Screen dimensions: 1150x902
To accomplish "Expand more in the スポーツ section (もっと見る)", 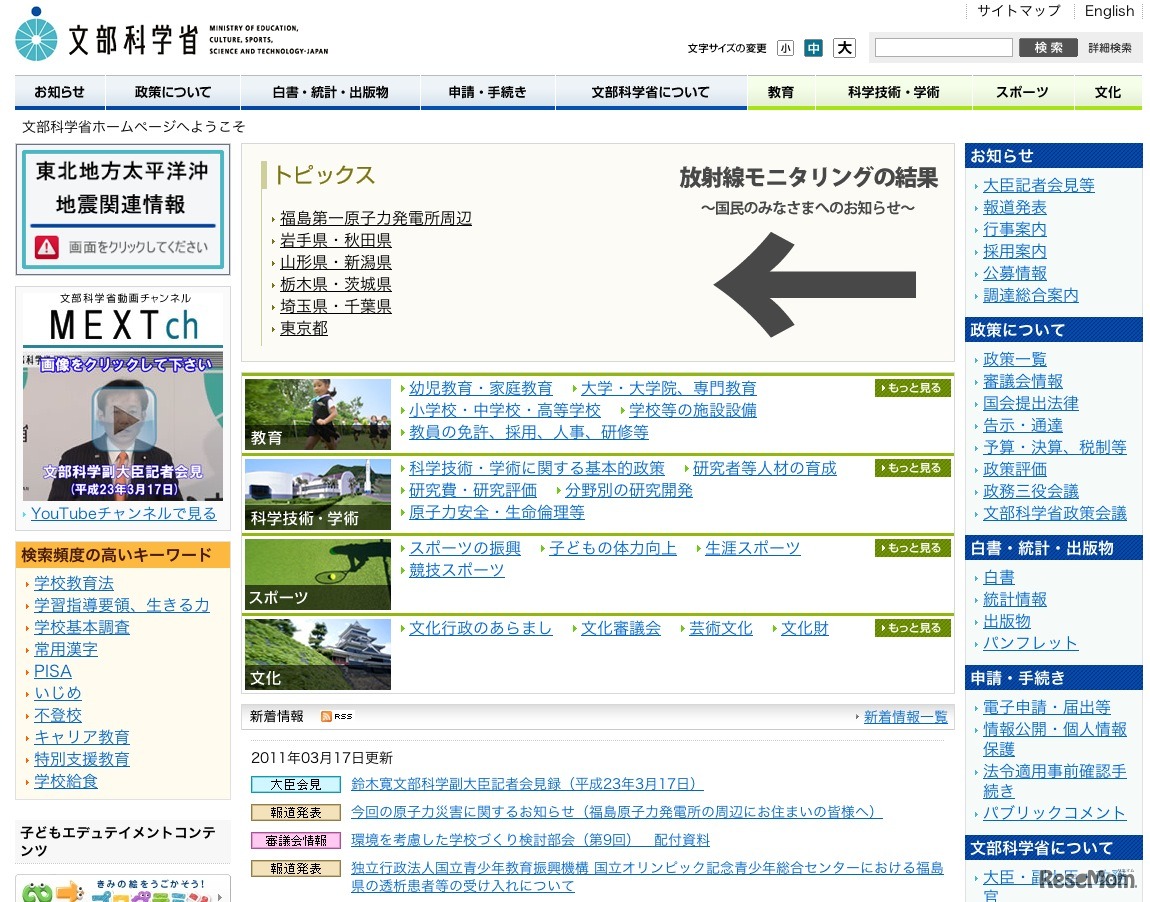I will pyautogui.click(x=912, y=548).
